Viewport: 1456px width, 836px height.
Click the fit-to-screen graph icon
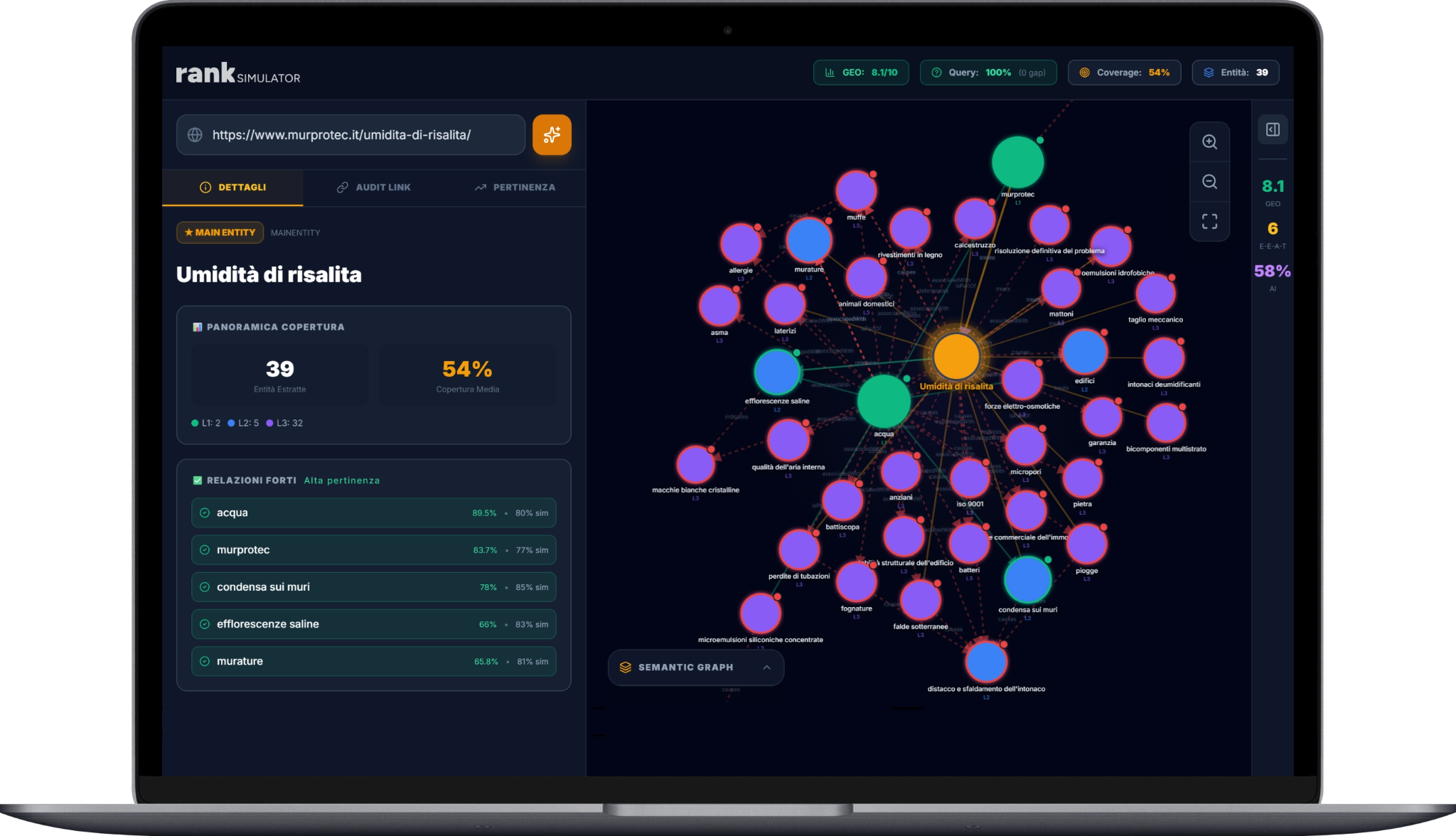click(1209, 221)
